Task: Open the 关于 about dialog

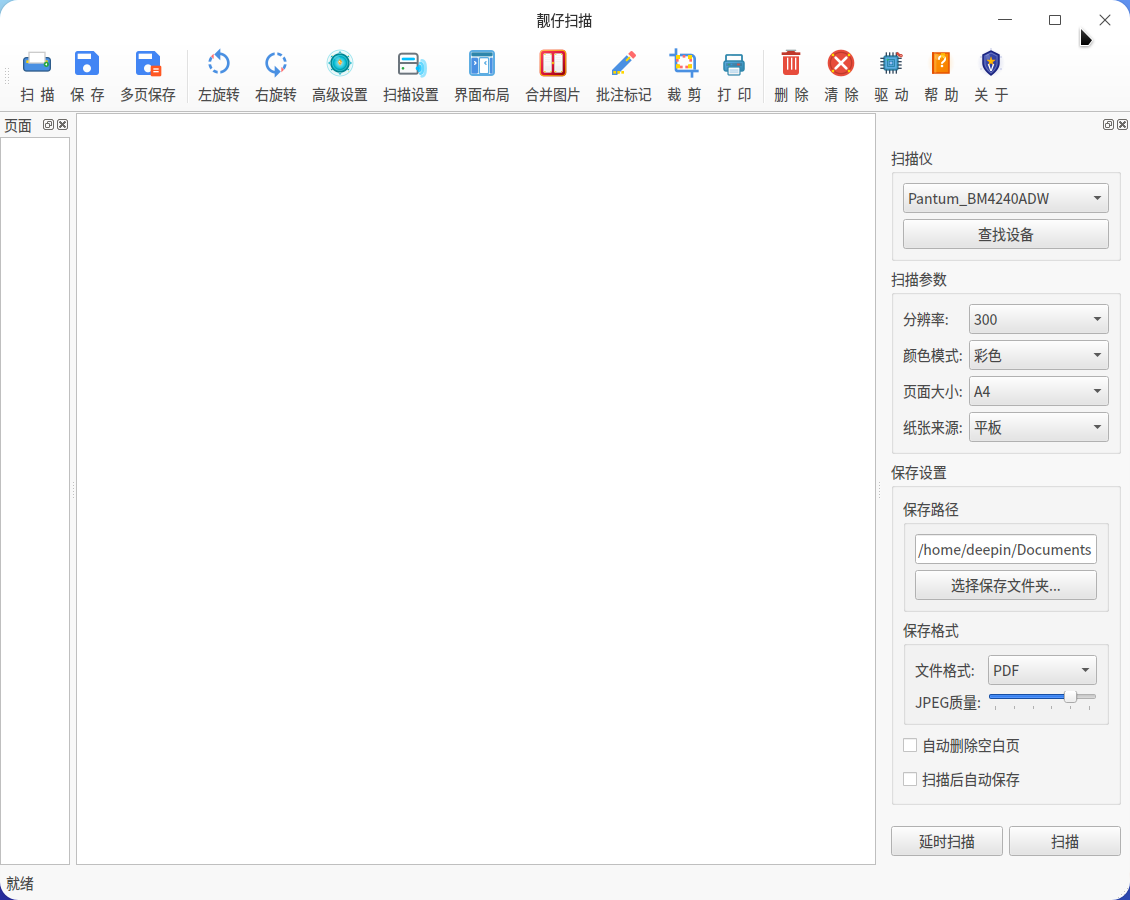Action: pyautogui.click(x=991, y=76)
